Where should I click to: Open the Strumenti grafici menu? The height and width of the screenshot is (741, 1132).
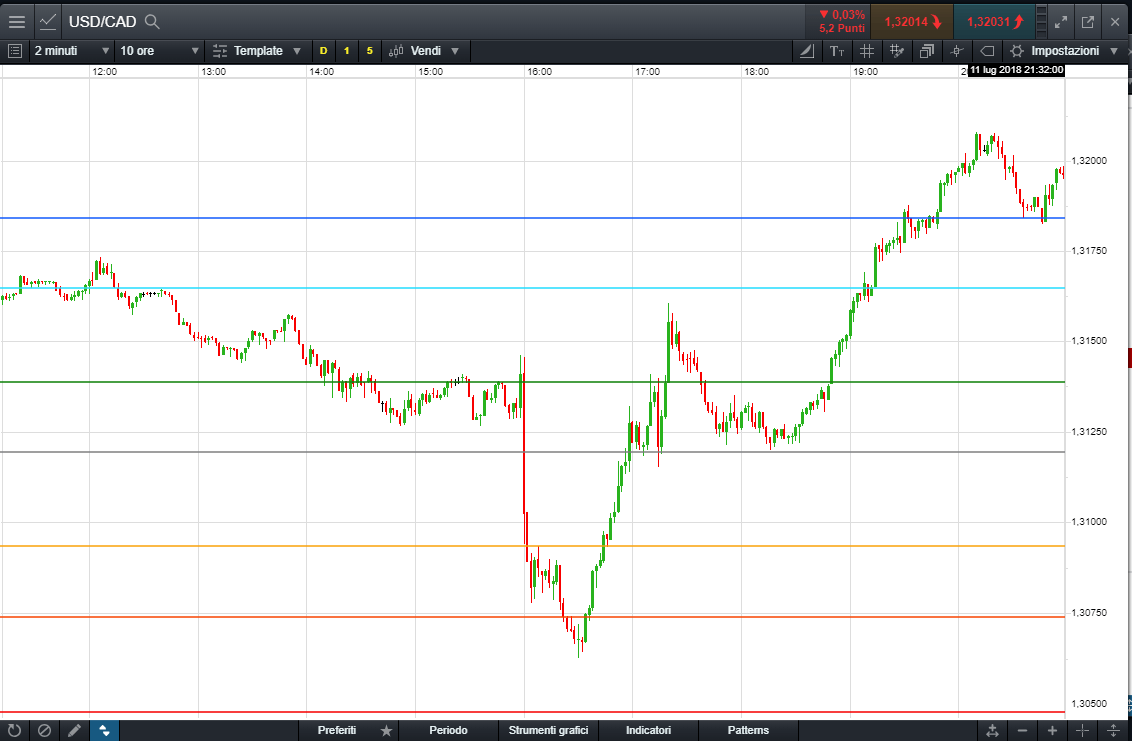coord(548,730)
